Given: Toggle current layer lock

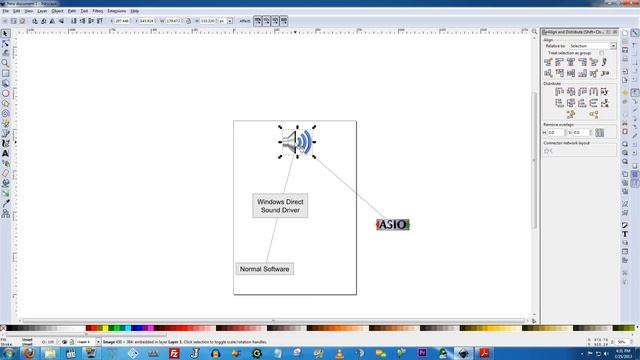Looking at the screenshot, I should point(71,342).
